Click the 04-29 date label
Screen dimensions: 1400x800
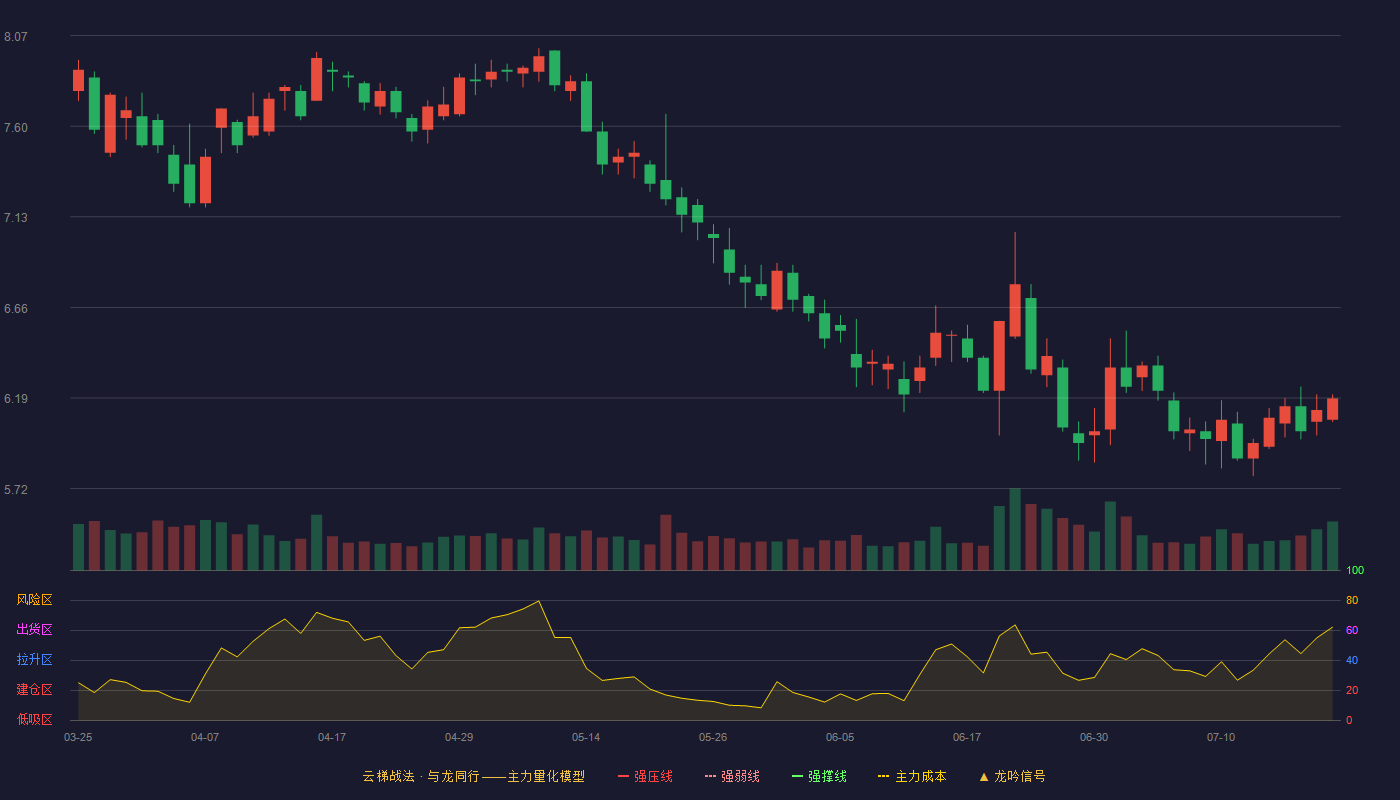tap(459, 737)
